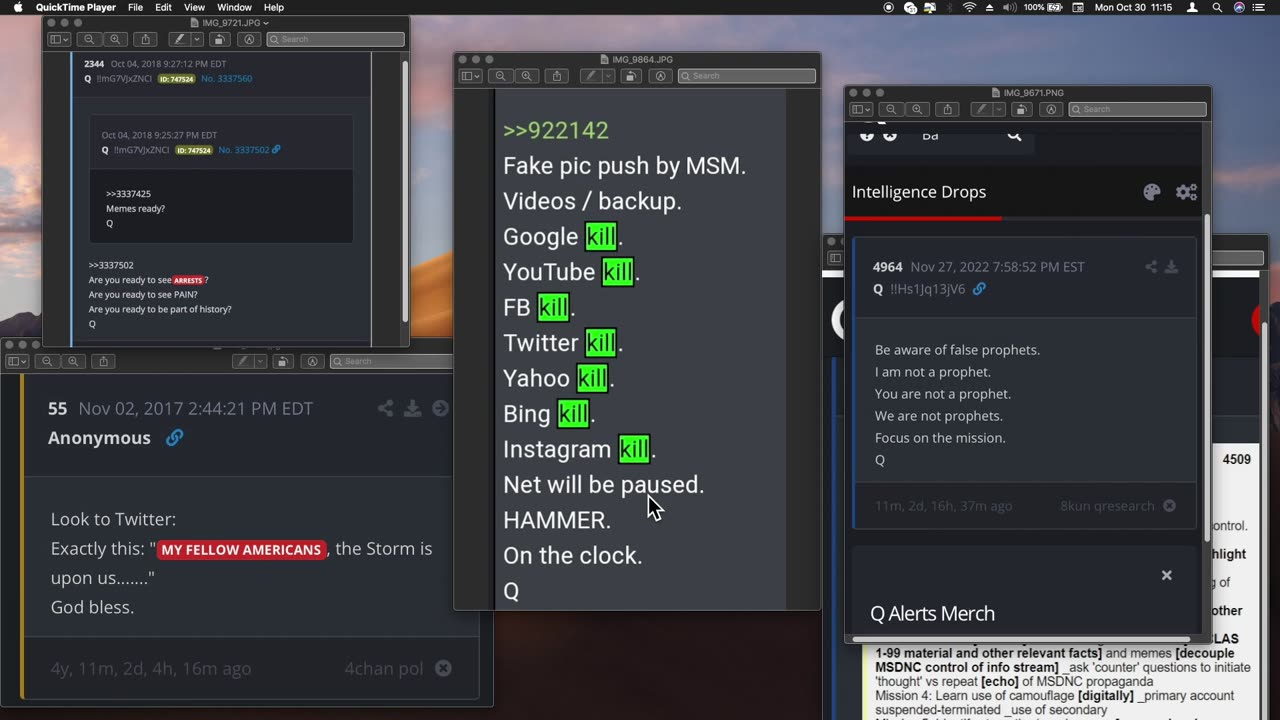Zoom in on the IMG_9721.JPG window
Image resolution: width=1280 pixels, height=720 pixels.
(x=115, y=39)
